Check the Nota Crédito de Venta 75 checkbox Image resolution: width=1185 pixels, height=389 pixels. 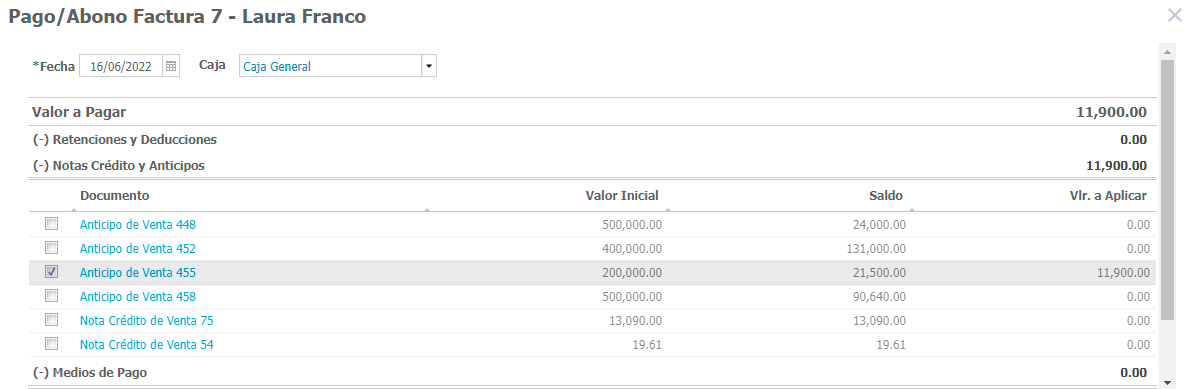[51, 320]
